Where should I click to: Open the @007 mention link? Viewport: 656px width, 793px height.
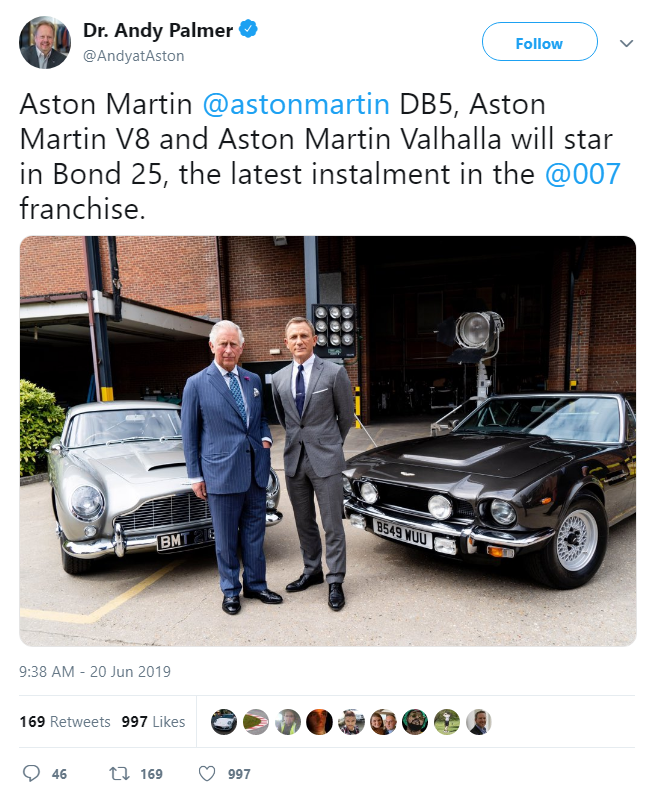[583, 174]
